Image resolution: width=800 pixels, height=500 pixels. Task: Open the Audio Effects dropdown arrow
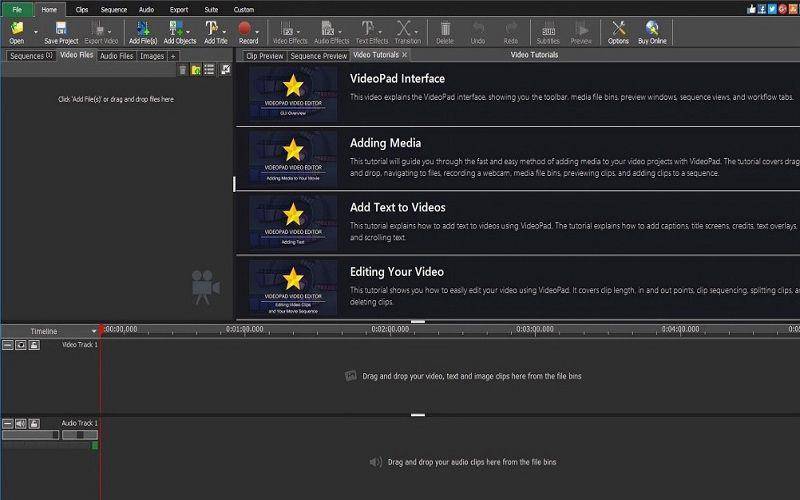[340, 32]
